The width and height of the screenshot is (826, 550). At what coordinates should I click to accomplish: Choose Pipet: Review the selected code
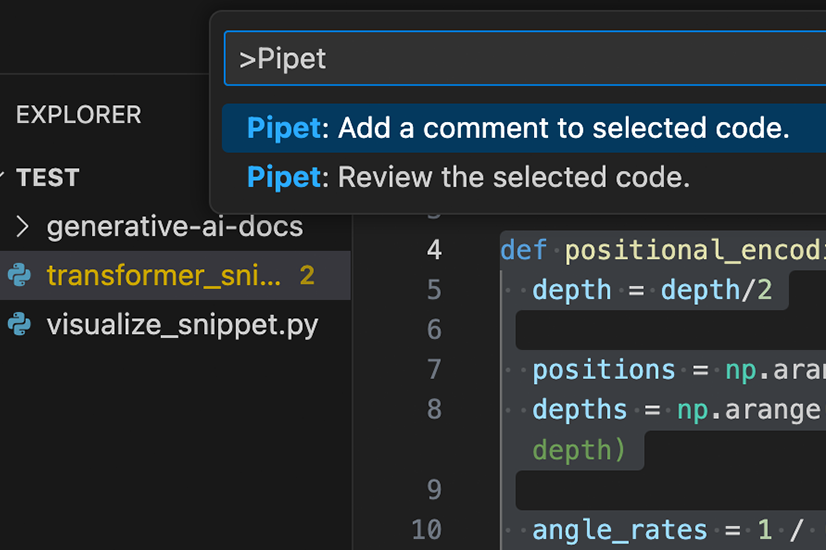[x=468, y=178]
